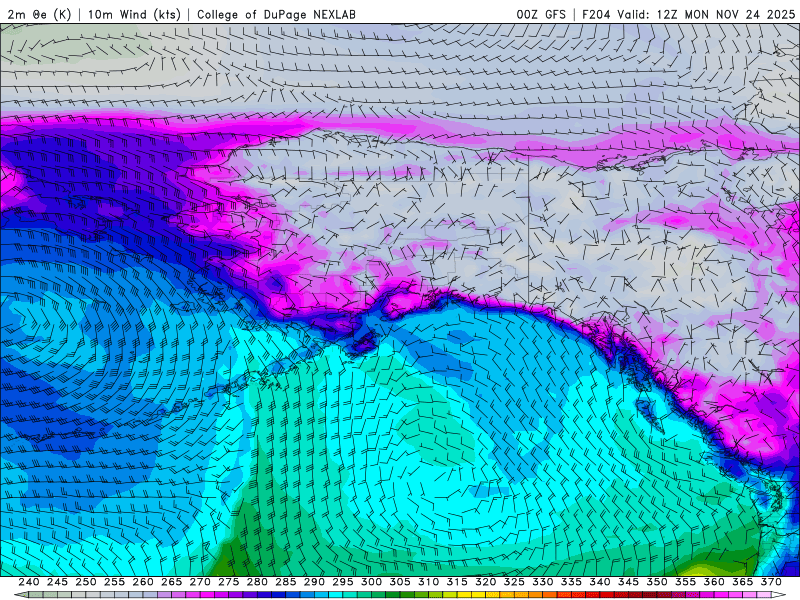The width and height of the screenshot is (800, 600).
Task: Click the '2m θe (K)' title text
Action: pyautogui.click(x=39, y=14)
